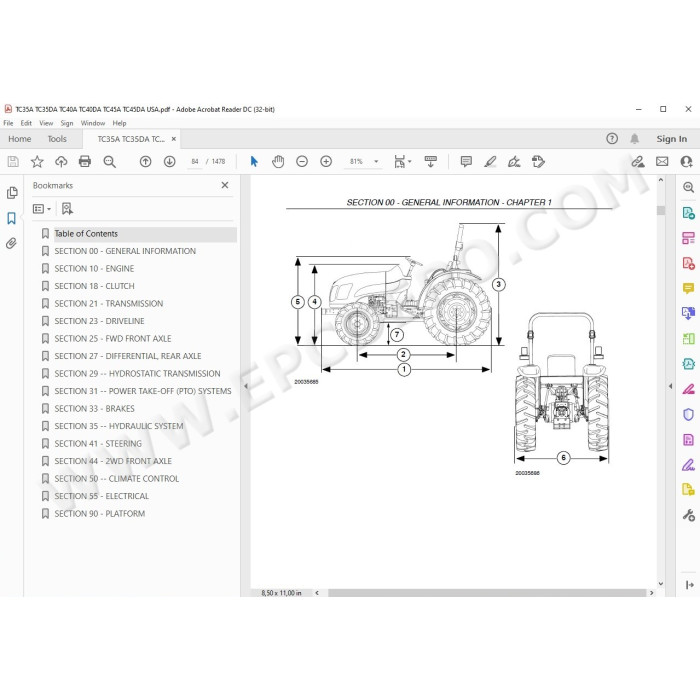Open the zoom level dropdown arrow
Viewport: 700px width, 700px height.
click(376, 161)
